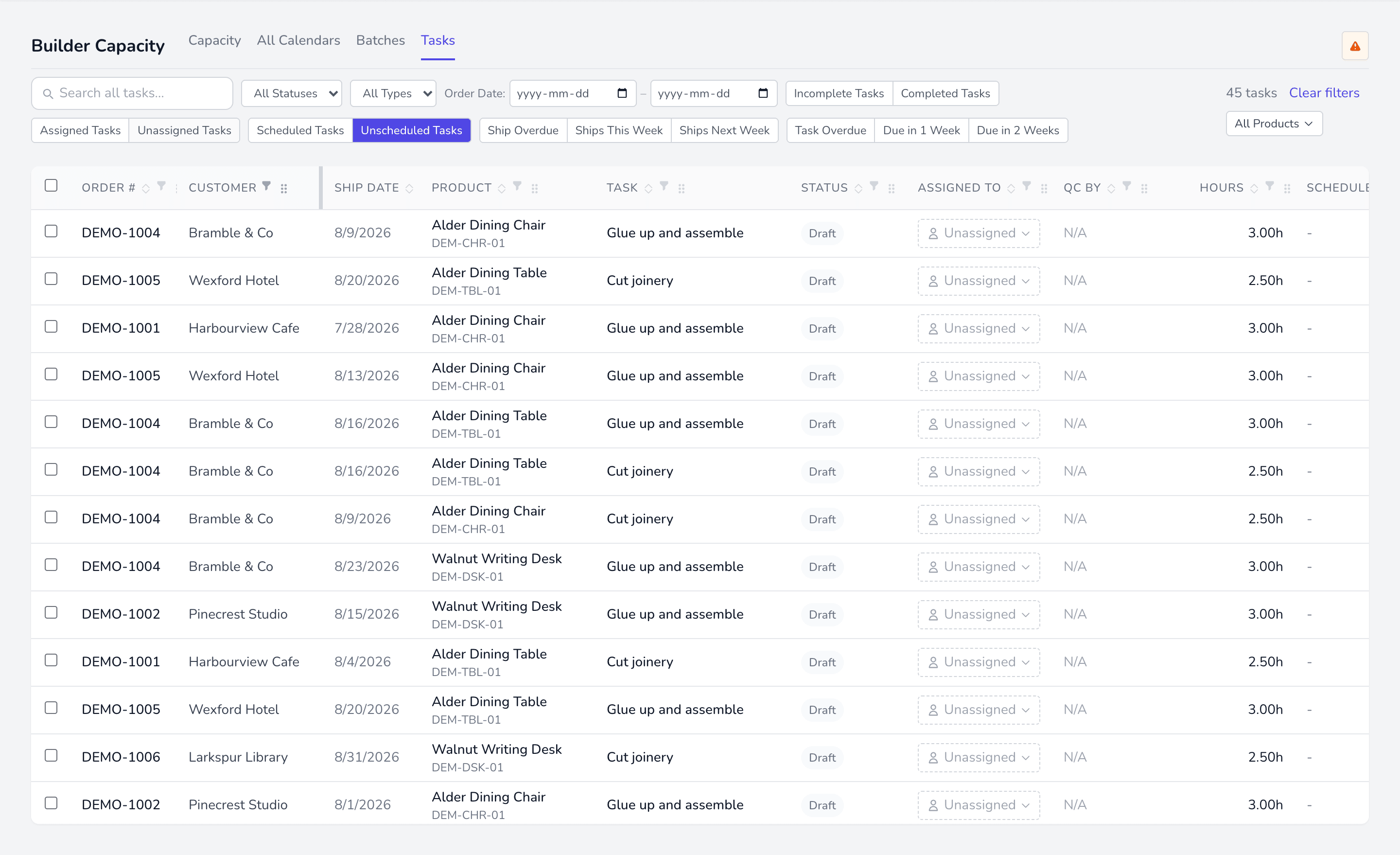Sort by the Ship Date column arrows
Viewport: 1400px width, 855px height.
click(x=409, y=188)
